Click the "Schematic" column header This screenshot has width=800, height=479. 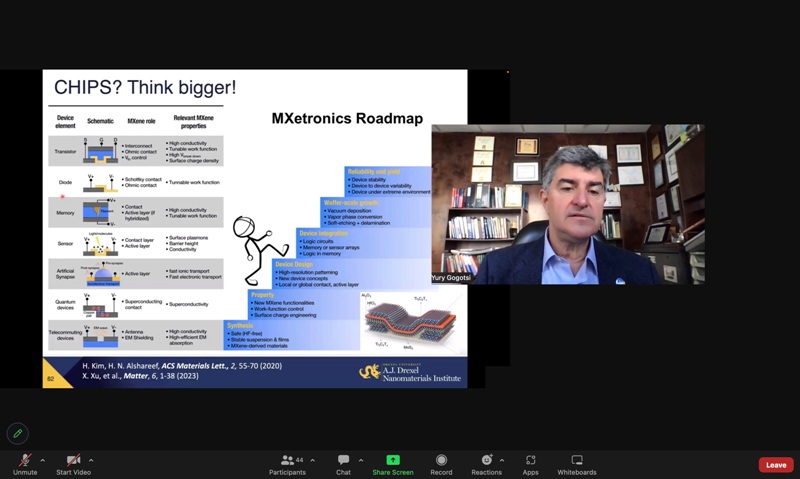[100, 121]
